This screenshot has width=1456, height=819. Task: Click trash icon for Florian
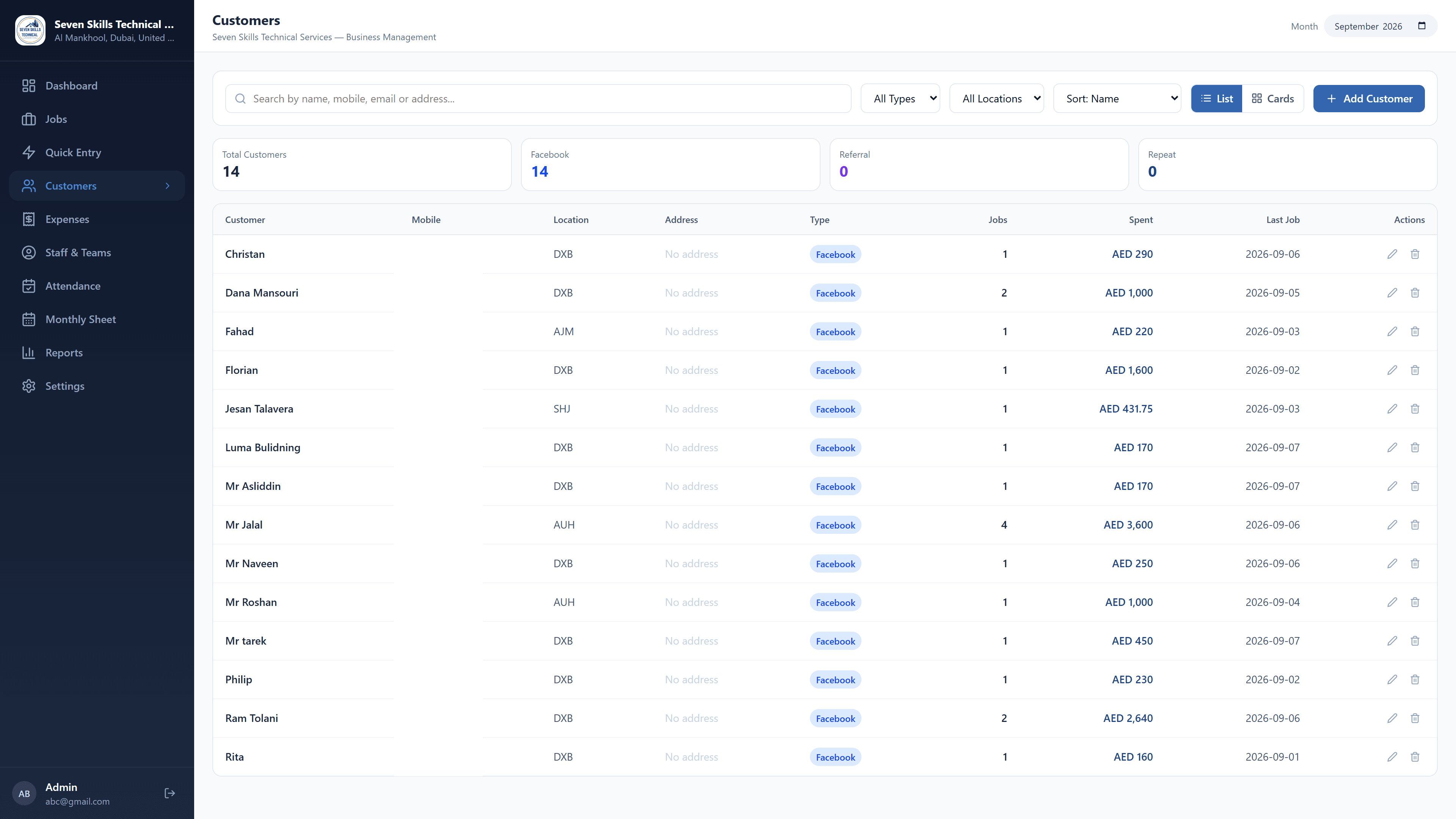(1415, 370)
